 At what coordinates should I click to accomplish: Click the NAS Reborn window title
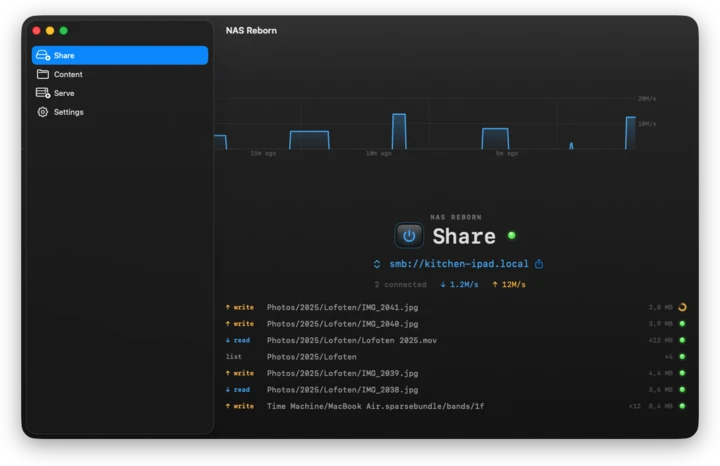coord(251,30)
